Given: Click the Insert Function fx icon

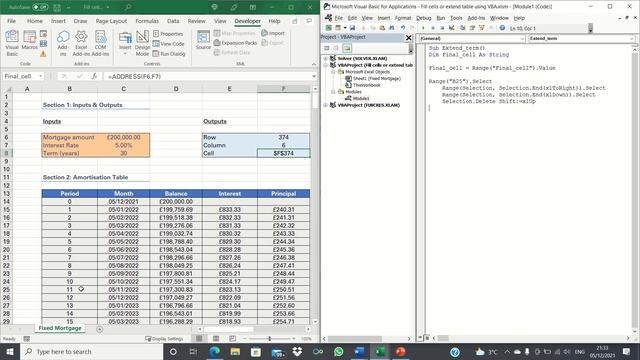Looking at the screenshot, I should click(x=94, y=76).
